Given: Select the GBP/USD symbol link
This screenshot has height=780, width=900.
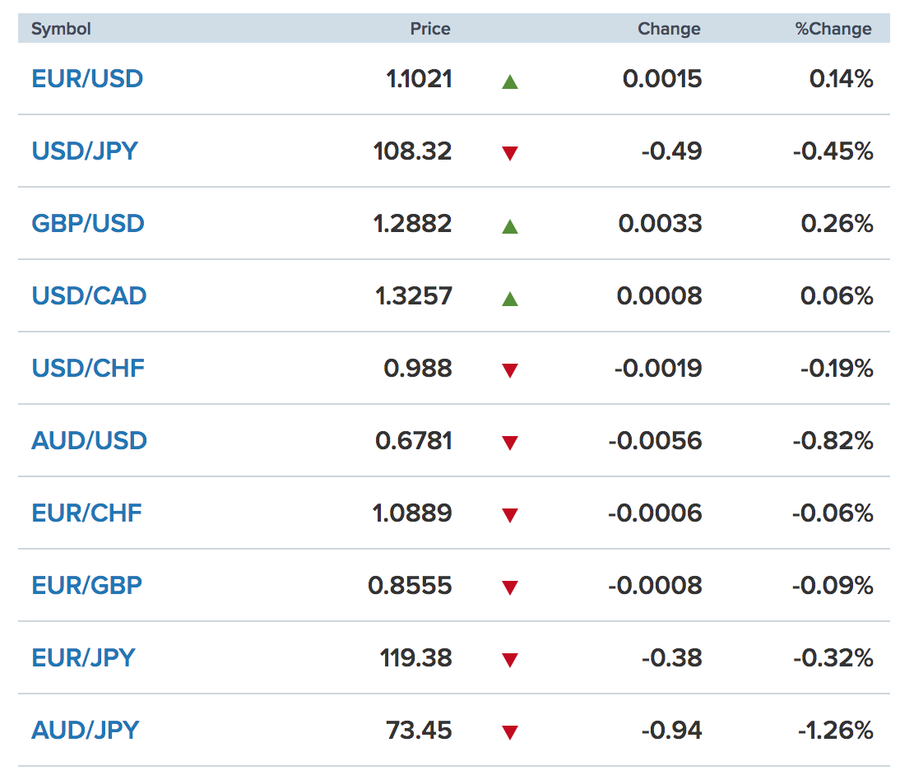Looking at the screenshot, I should pyautogui.click(x=88, y=223).
